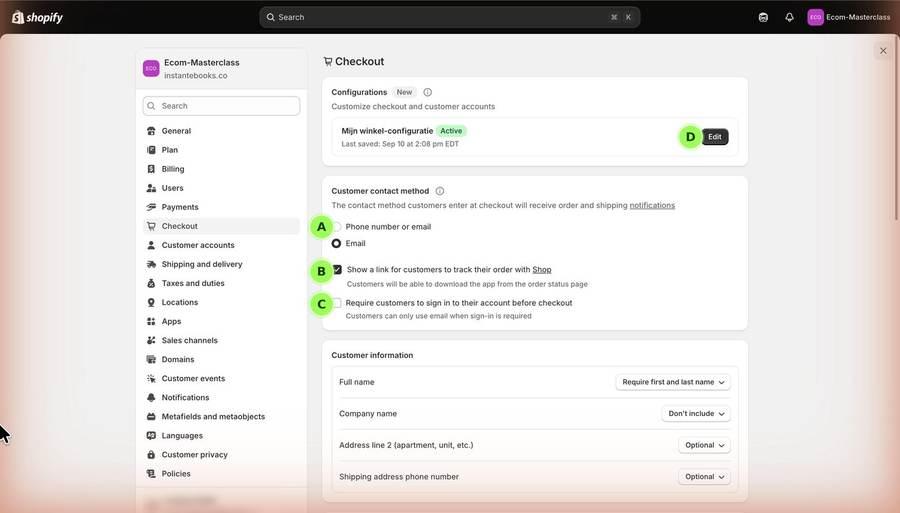
Task: Click the Sales channels icon
Action: click(x=151, y=340)
